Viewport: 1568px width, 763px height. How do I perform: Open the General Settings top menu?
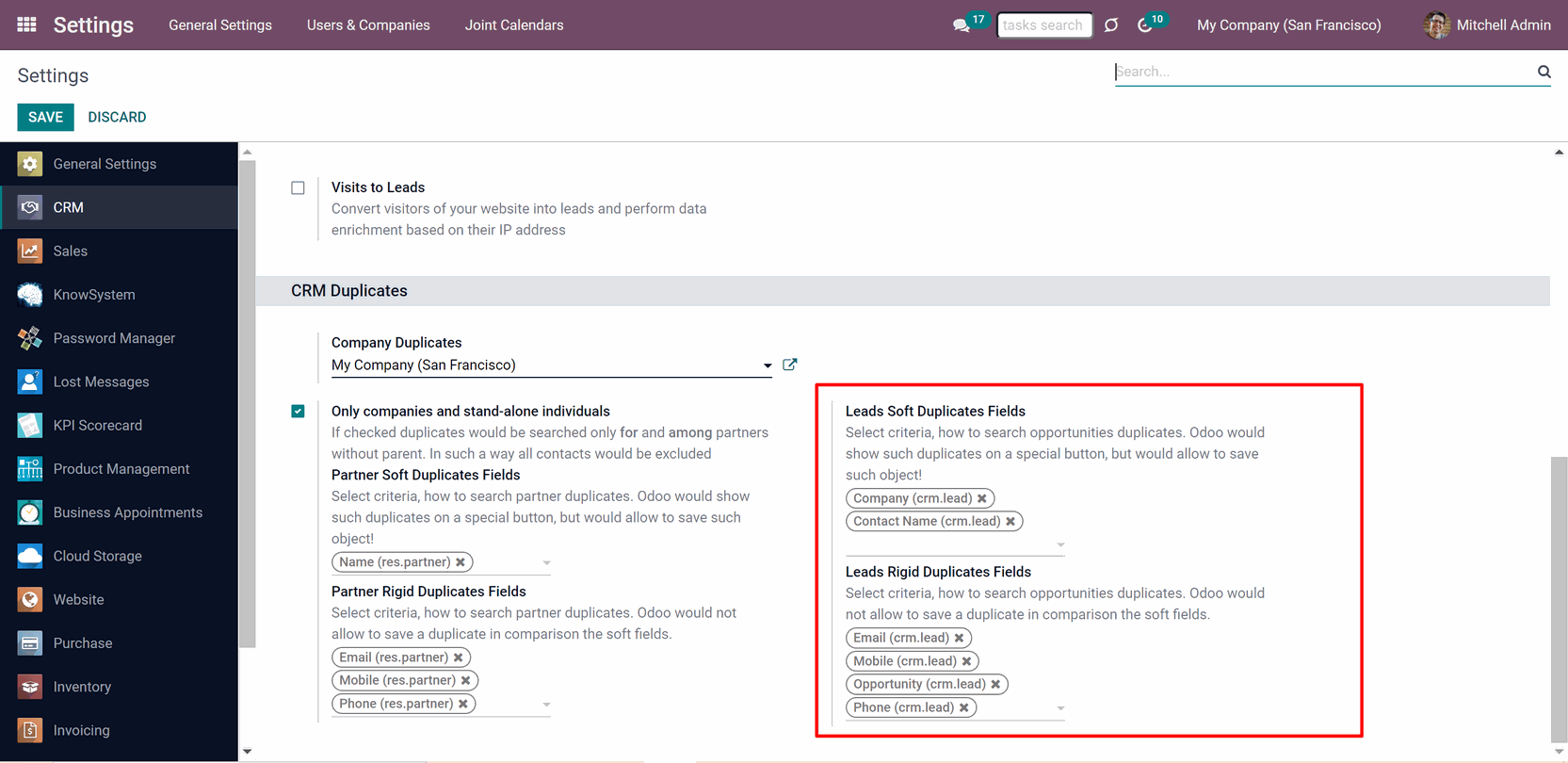[x=220, y=25]
